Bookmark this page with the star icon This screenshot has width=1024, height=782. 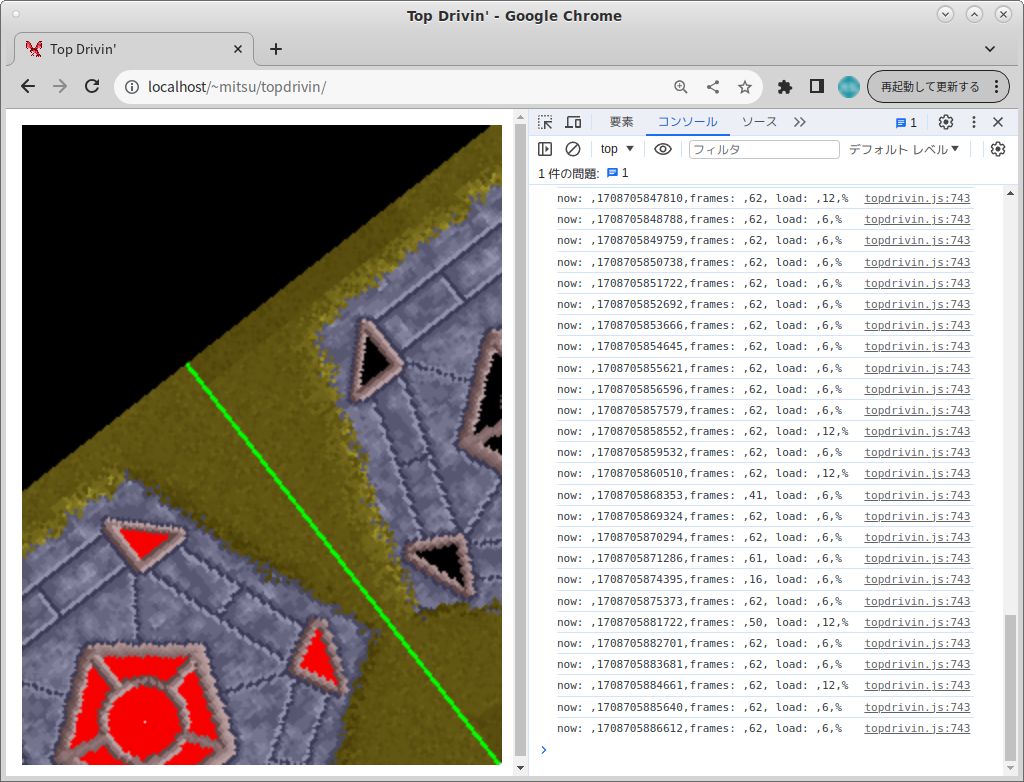click(x=745, y=87)
